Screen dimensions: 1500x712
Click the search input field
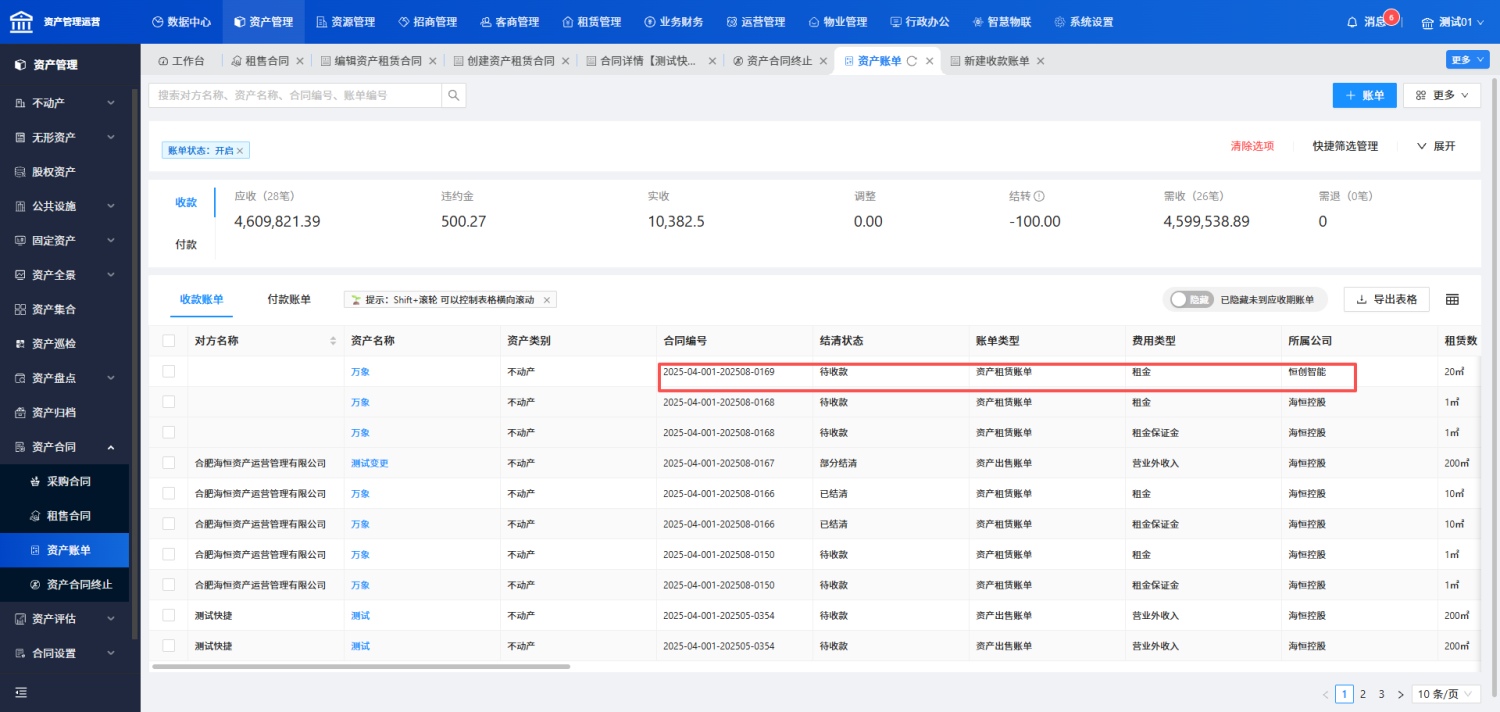point(295,95)
